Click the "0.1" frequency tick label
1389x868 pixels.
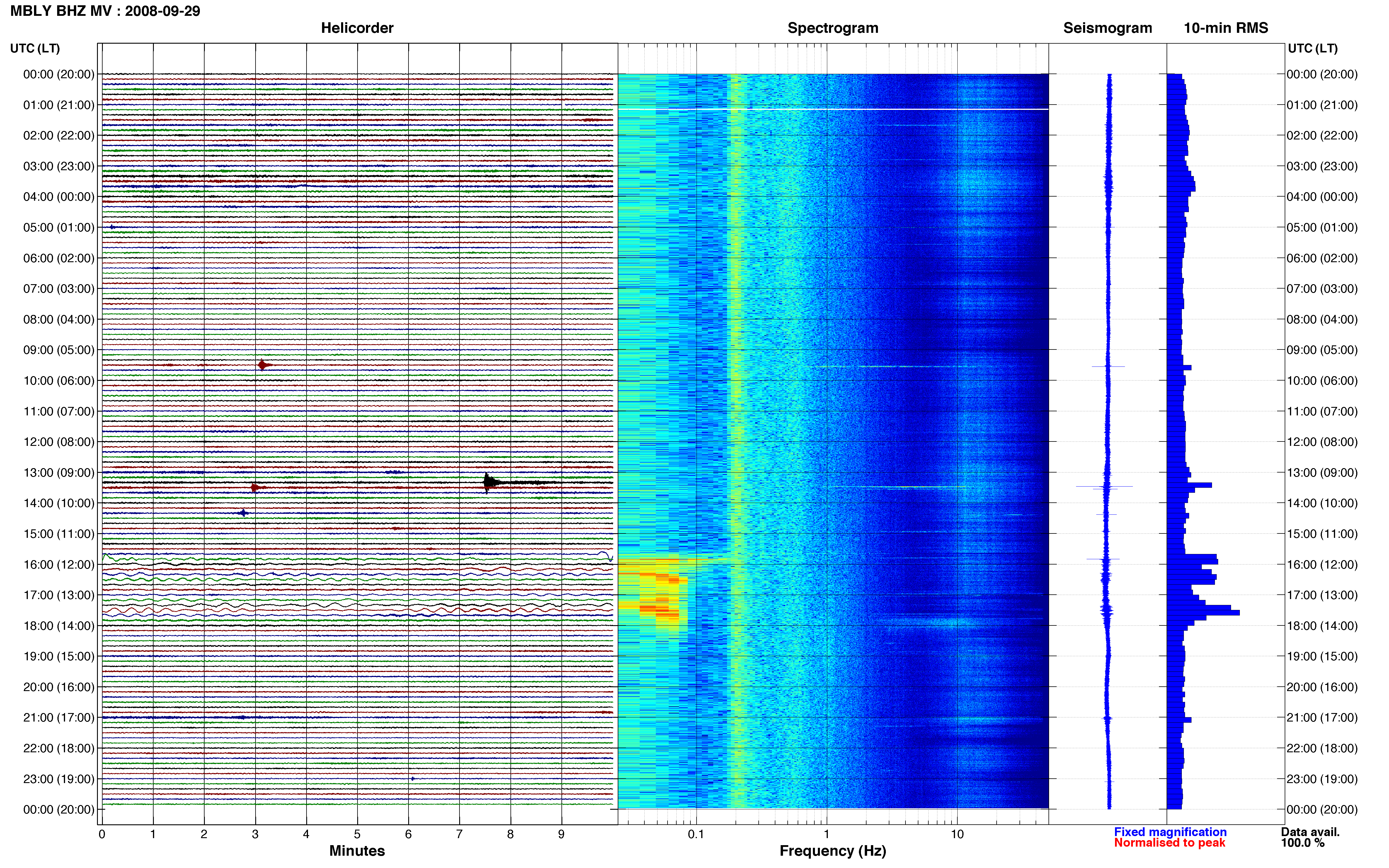pyautogui.click(x=696, y=834)
